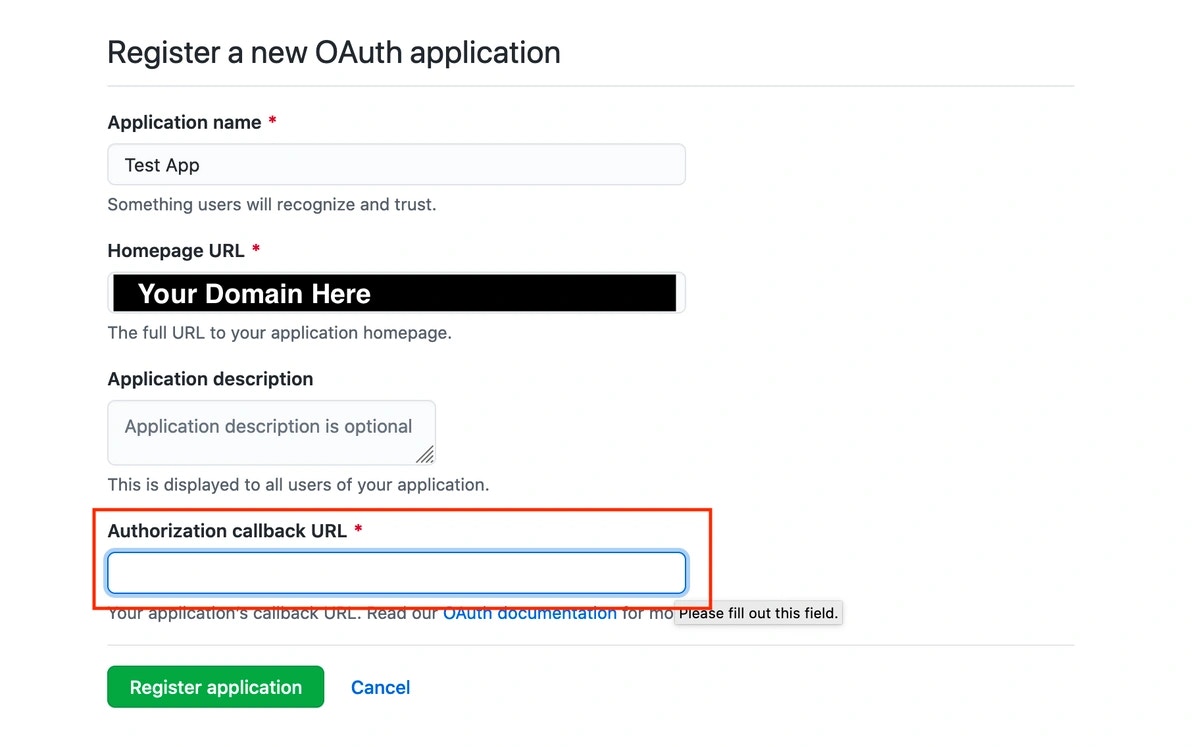
Task: Click the placeholder text 'Application description is optional'
Action: coord(269,426)
